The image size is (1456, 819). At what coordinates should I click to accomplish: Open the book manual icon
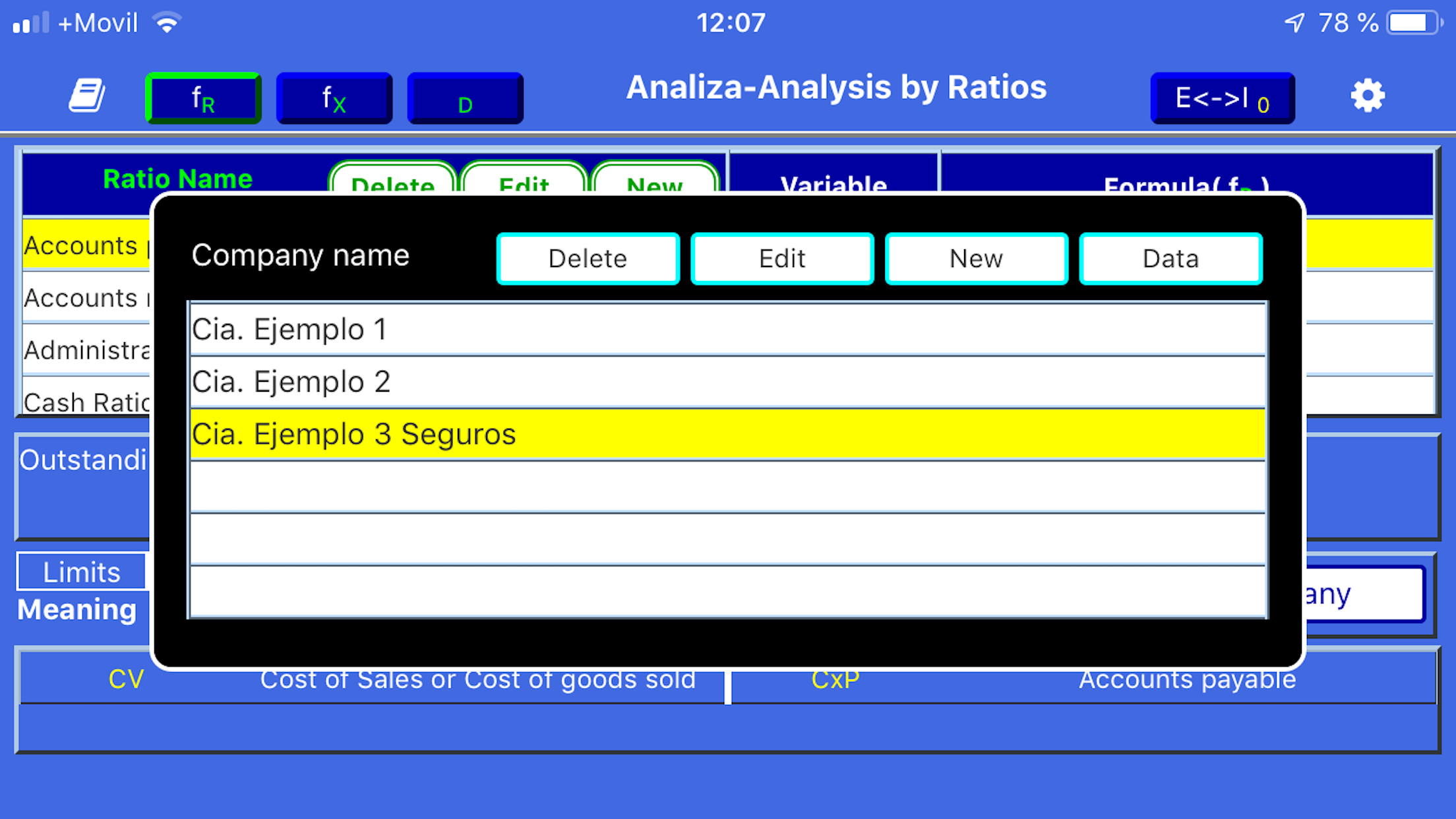tap(87, 96)
